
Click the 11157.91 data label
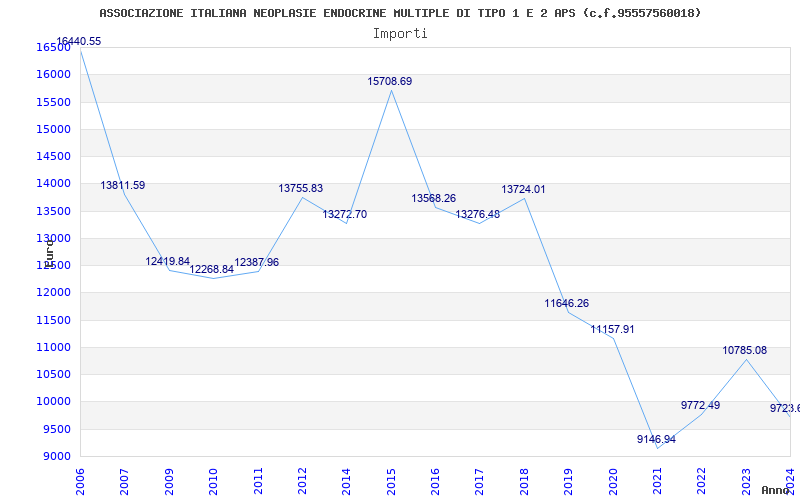coord(612,330)
